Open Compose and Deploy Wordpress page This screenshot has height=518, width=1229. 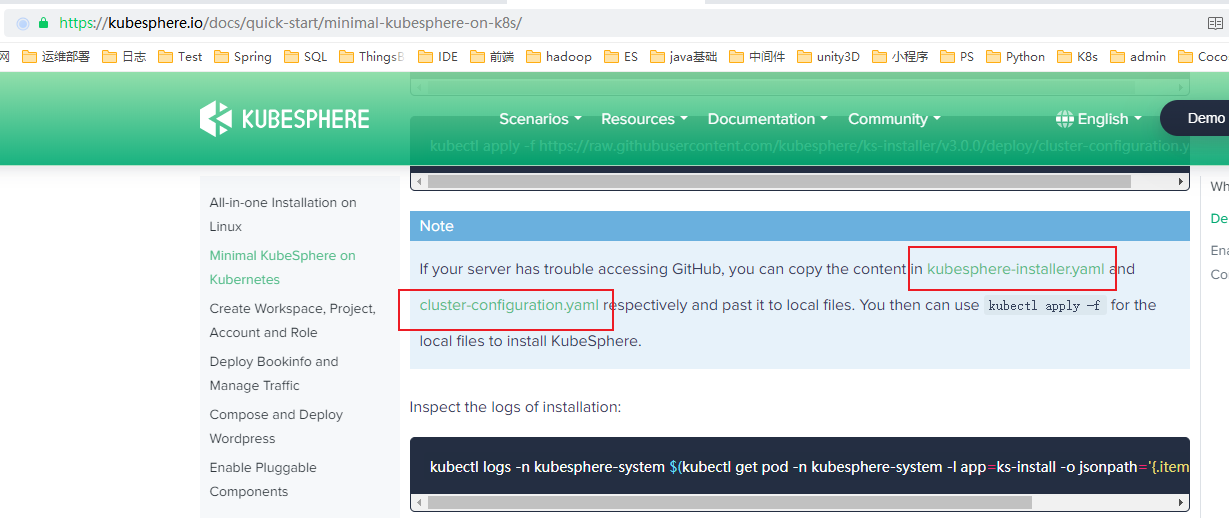tap(276, 426)
